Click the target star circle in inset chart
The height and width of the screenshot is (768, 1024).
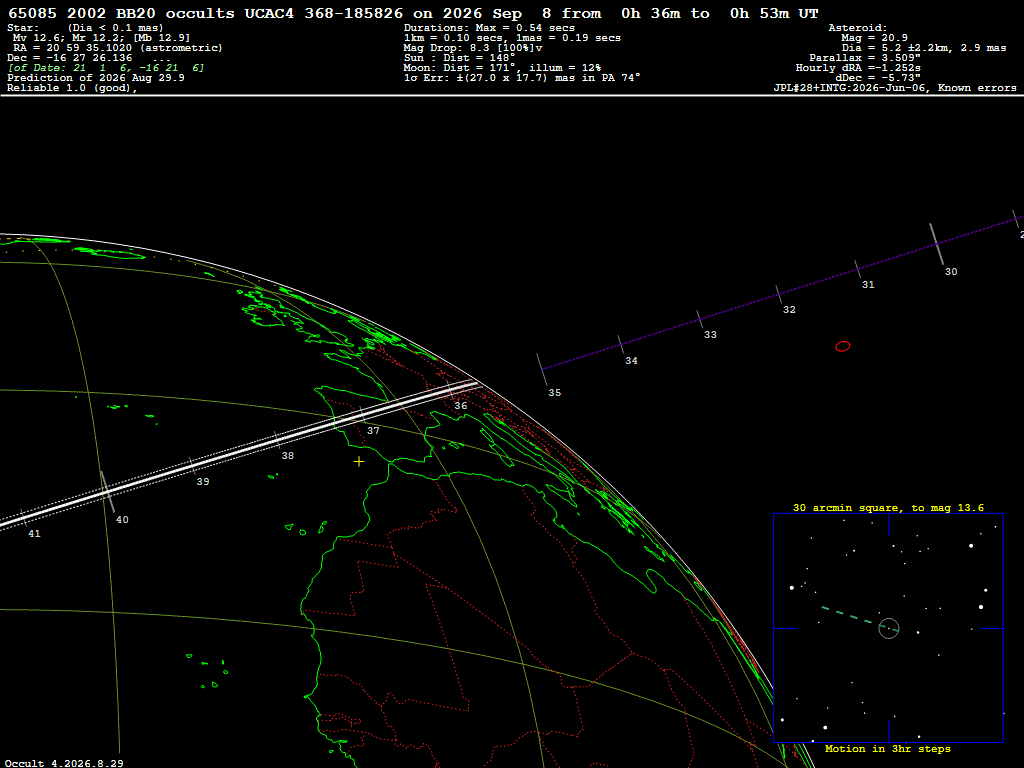click(889, 628)
